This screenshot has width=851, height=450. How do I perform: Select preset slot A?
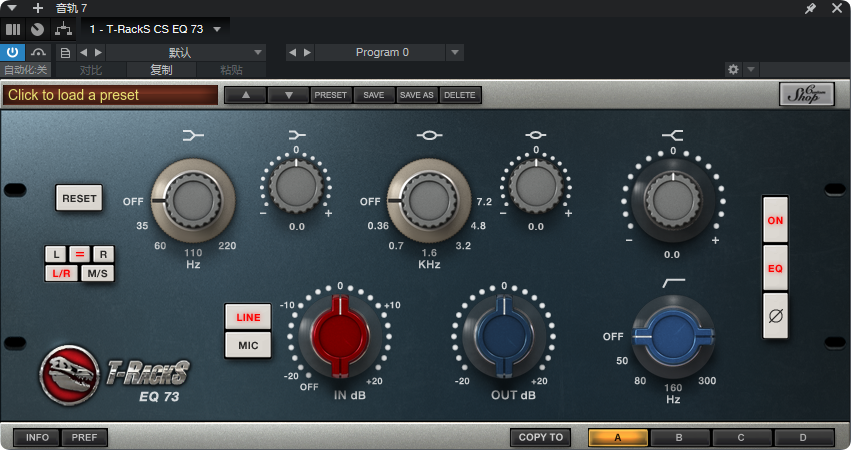tap(618, 438)
